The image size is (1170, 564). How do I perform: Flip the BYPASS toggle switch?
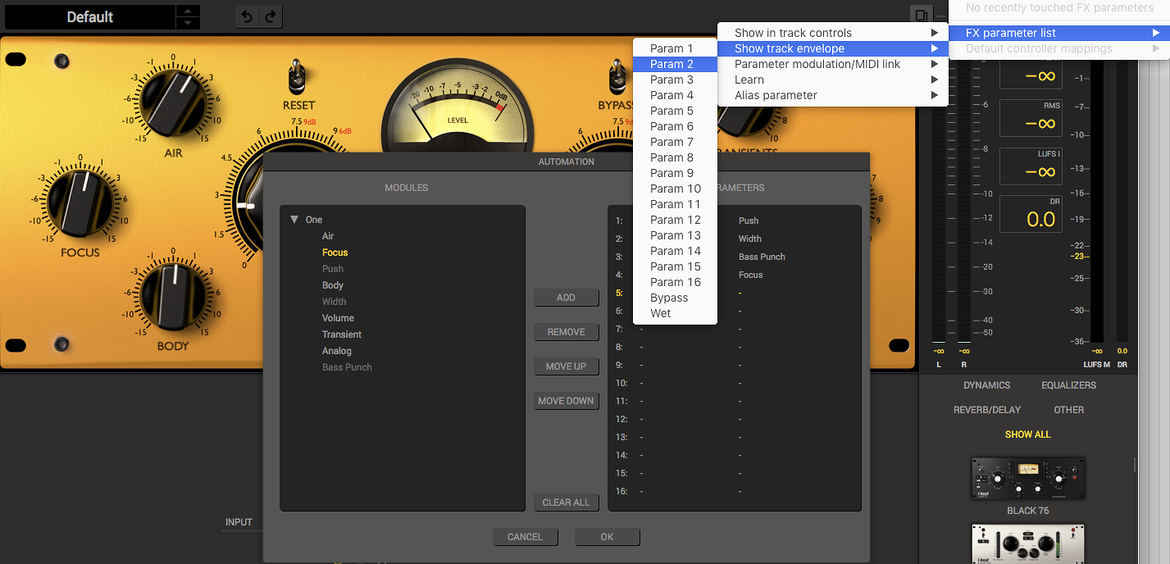(x=618, y=77)
